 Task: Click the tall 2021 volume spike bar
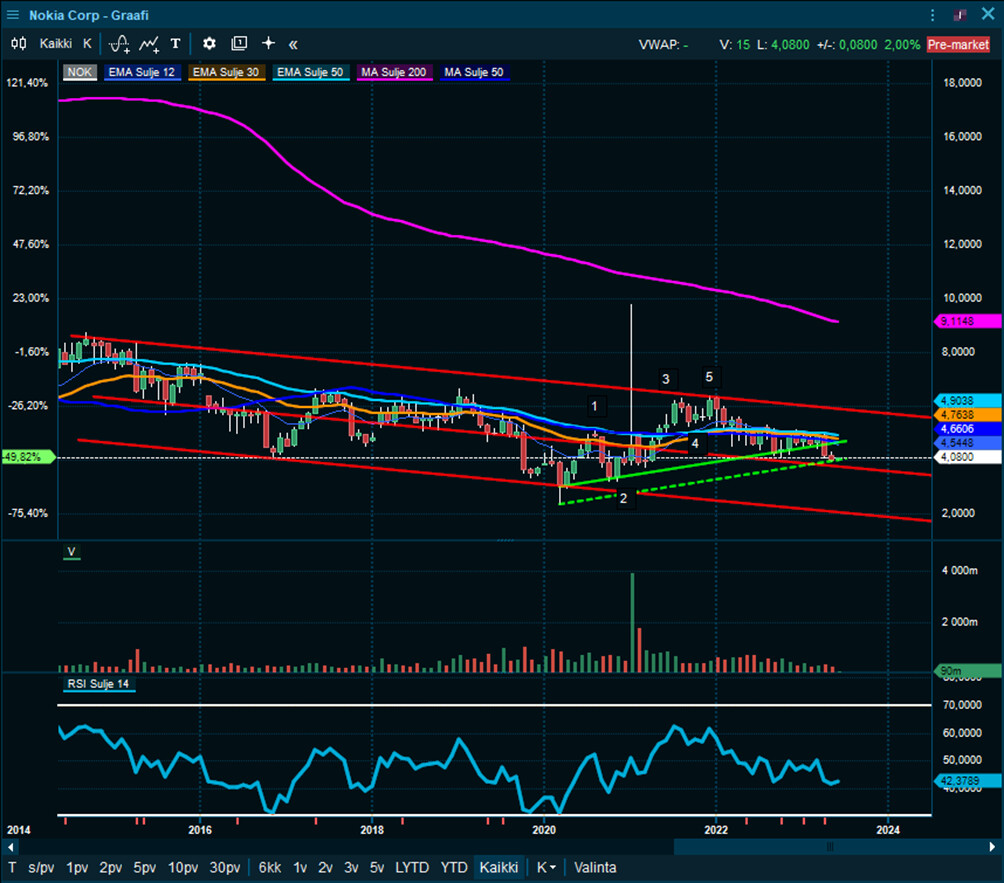point(633,622)
